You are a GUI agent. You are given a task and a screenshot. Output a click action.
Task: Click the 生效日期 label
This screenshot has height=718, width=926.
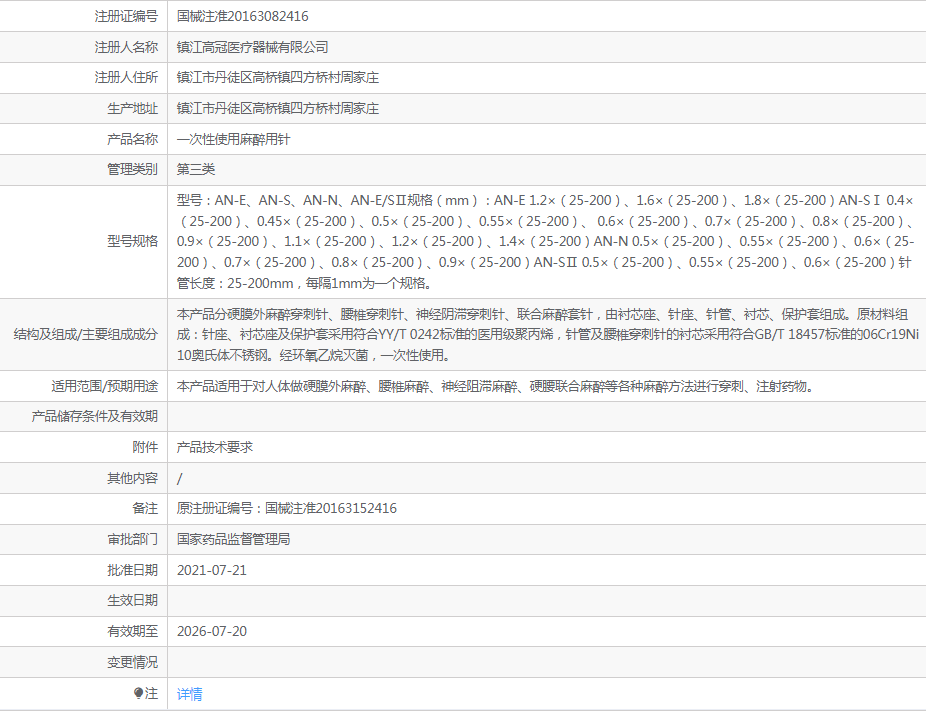coord(133,600)
